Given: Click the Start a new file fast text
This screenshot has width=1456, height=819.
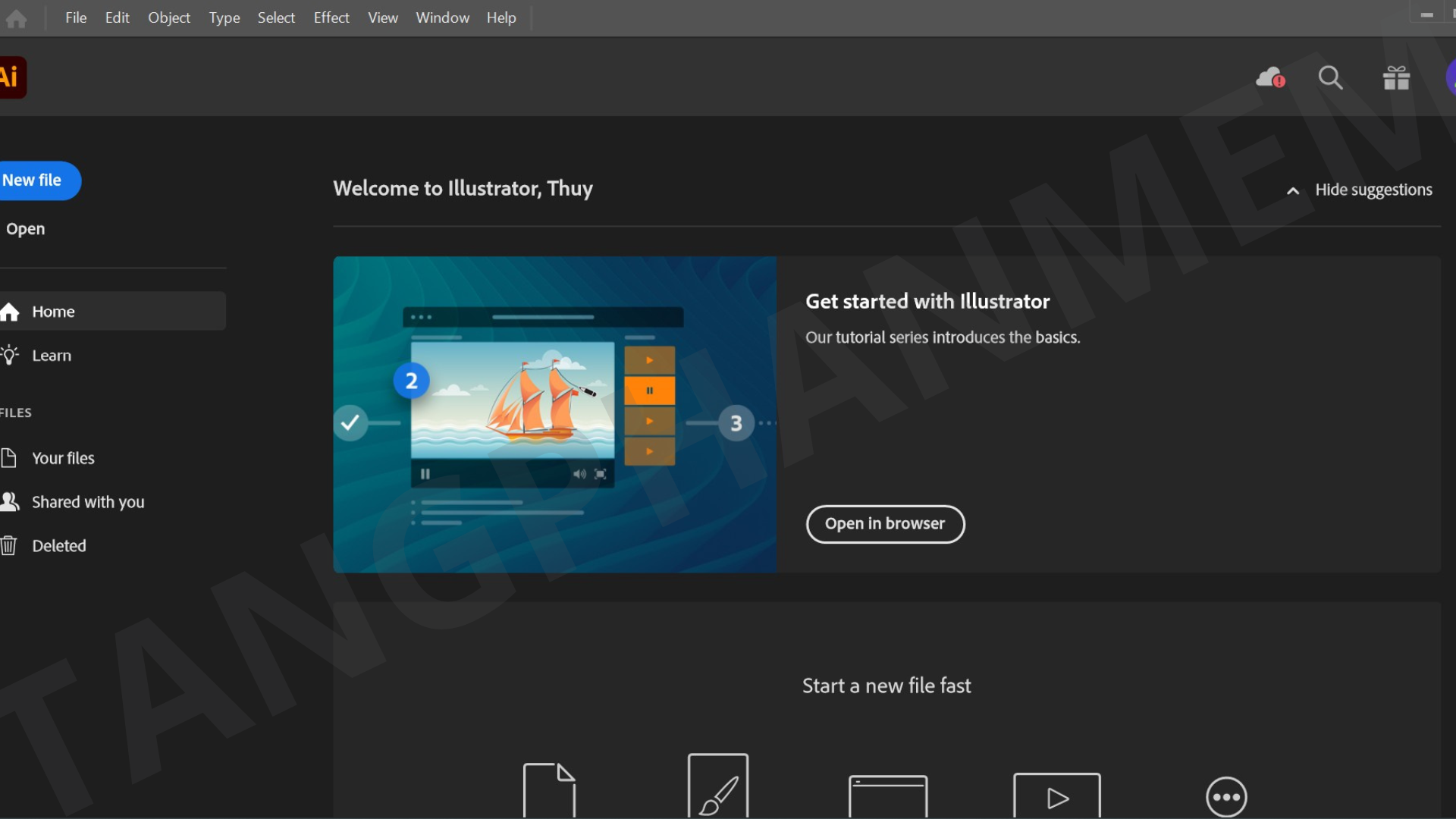Looking at the screenshot, I should point(886,686).
